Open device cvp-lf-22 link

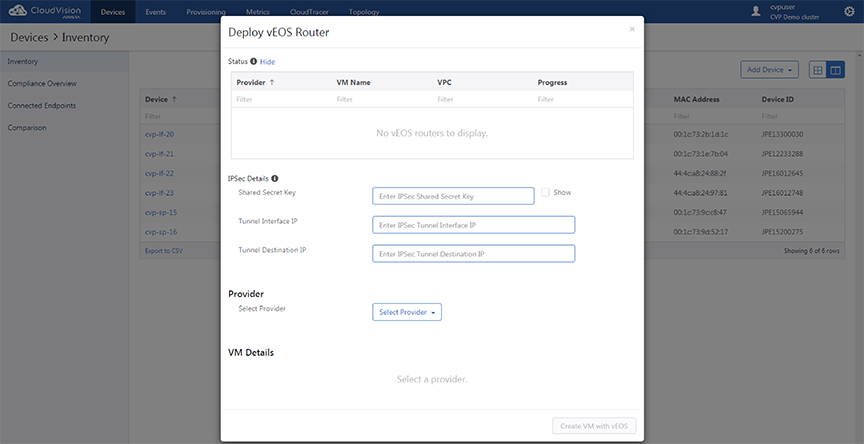(159, 174)
